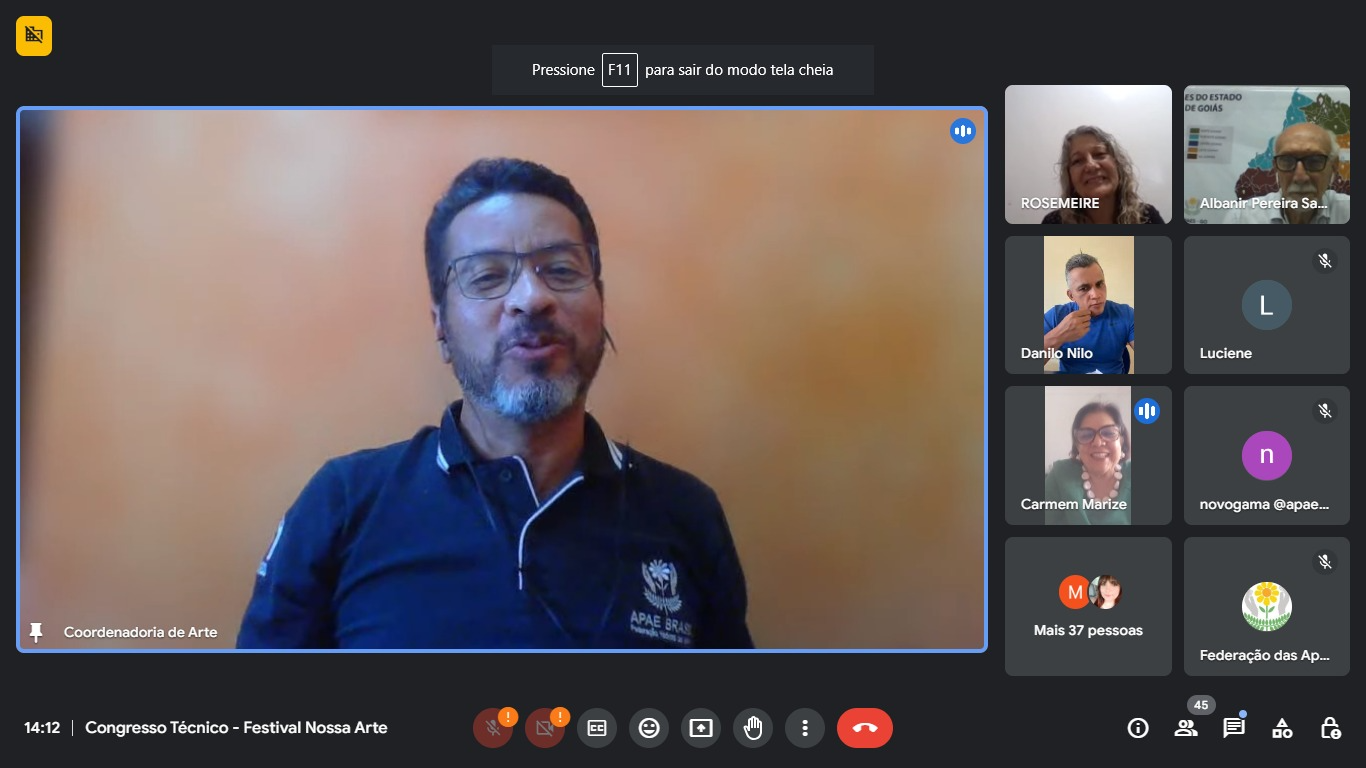The width and height of the screenshot is (1366, 768).
Task: Open host controls lock icon
Action: (1330, 728)
